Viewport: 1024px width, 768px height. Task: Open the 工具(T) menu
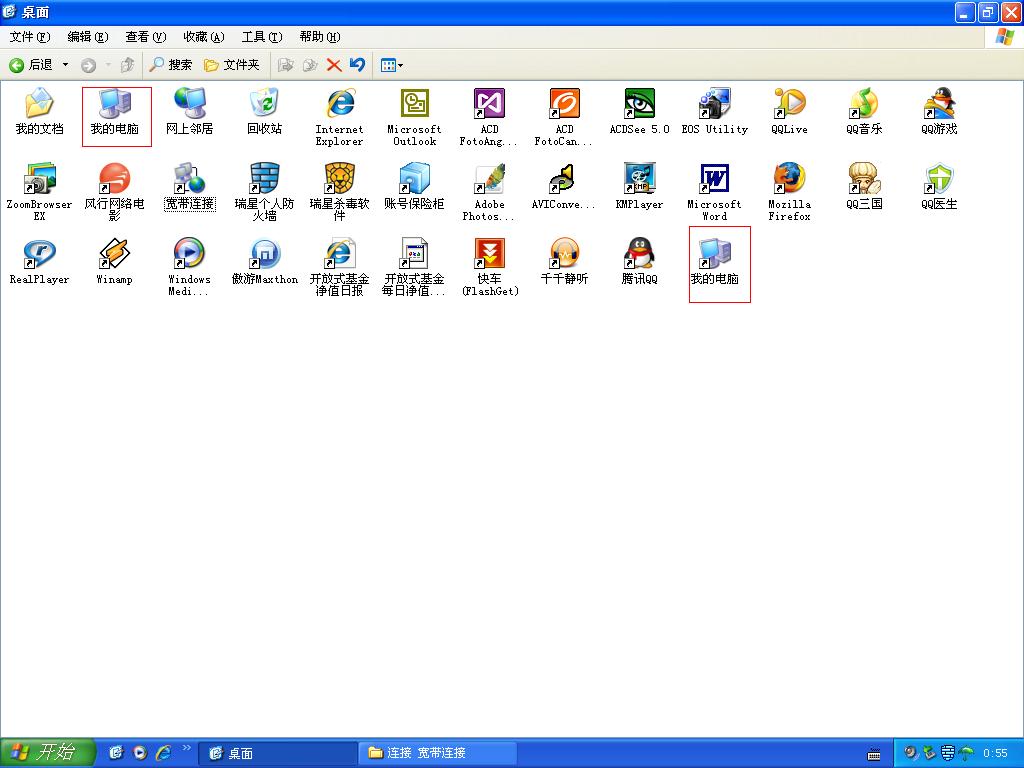pyautogui.click(x=261, y=37)
